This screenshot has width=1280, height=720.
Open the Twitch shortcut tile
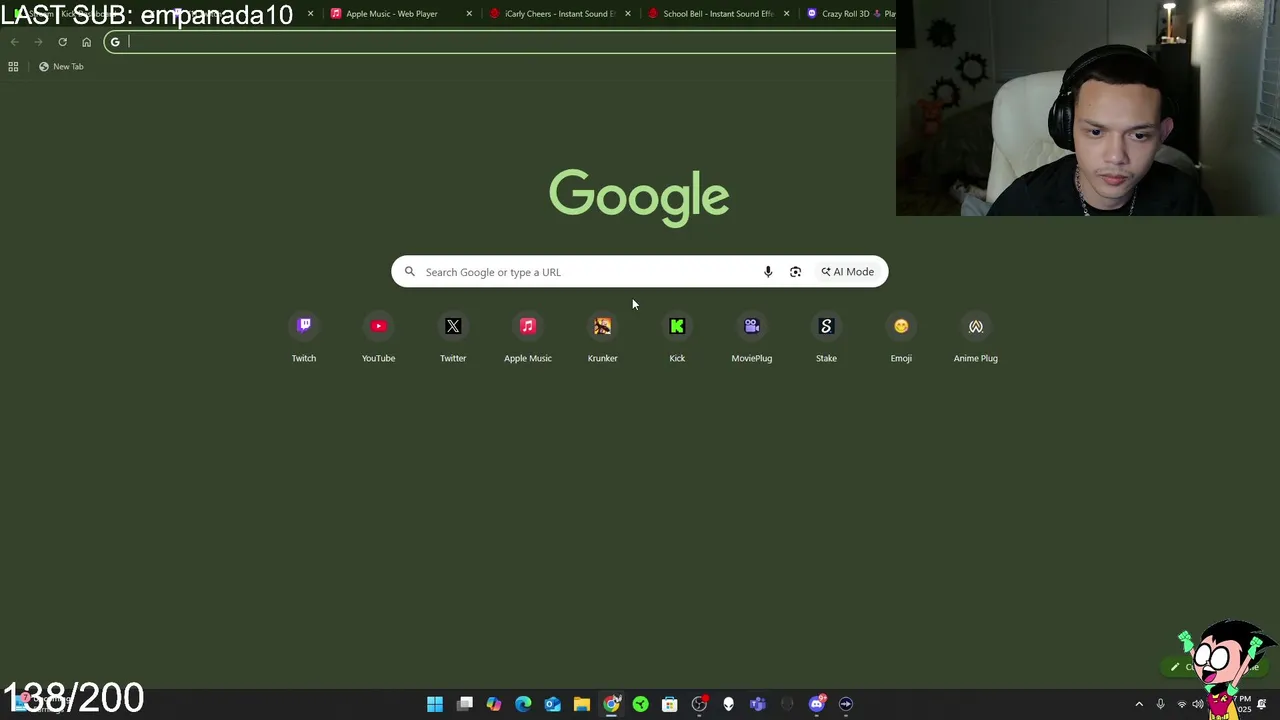pos(304,338)
